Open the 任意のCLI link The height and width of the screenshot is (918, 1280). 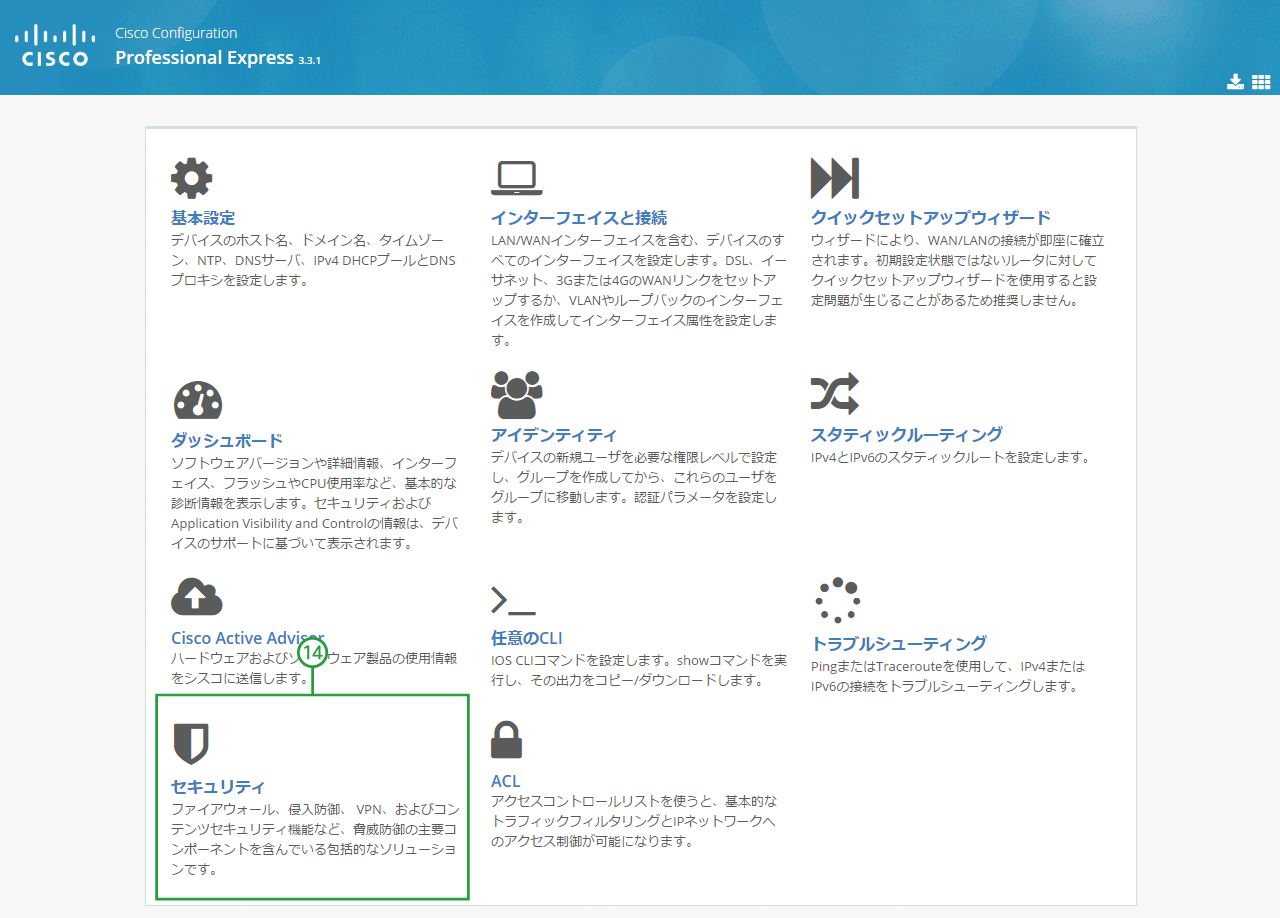(x=527, y=638)
